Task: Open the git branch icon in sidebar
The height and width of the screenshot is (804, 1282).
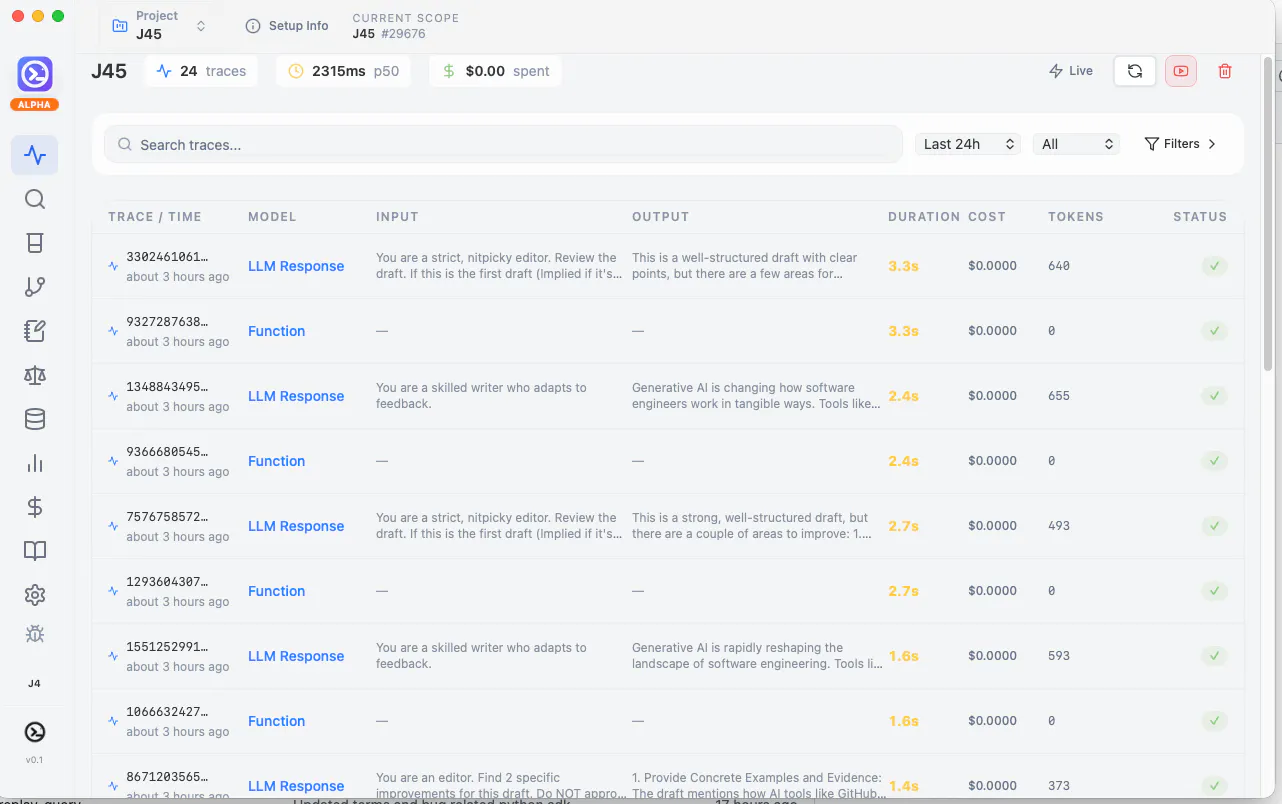Action: pyautogui.click(x=35, y=287)
